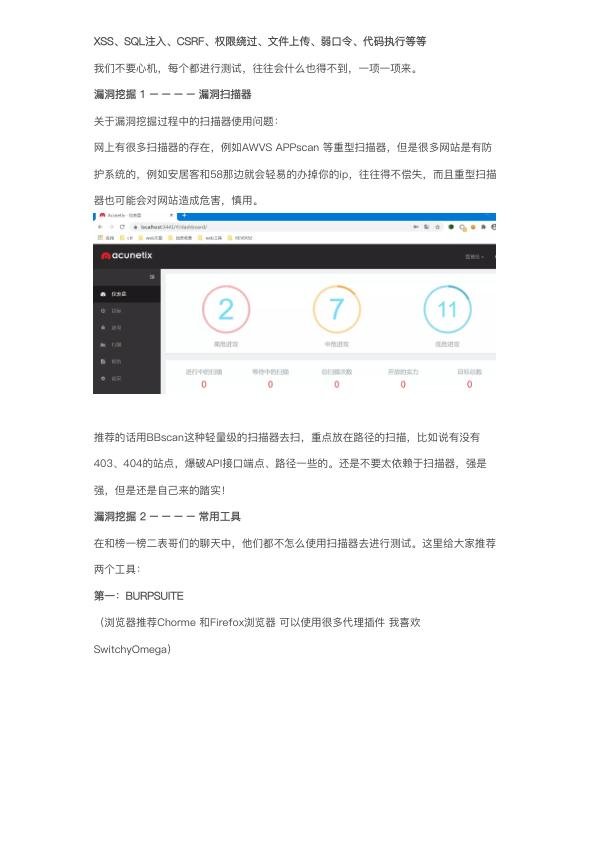The height and width of the screenshot is (842, 595).
Task: Open the 仪表盘 dashboard sidebar item
Action: (127, 294)
